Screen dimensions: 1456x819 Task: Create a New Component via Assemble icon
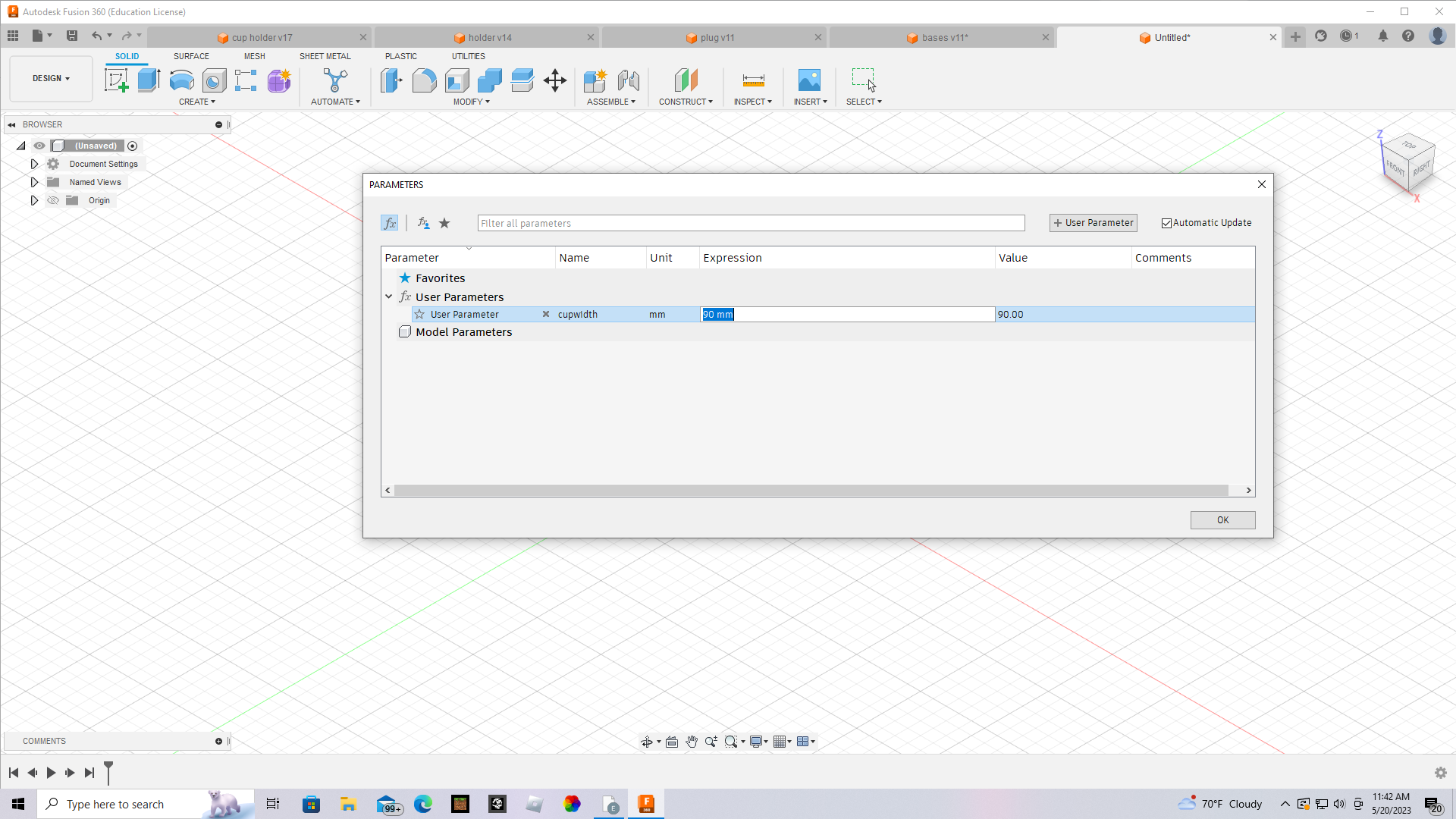tap(595, 80)
